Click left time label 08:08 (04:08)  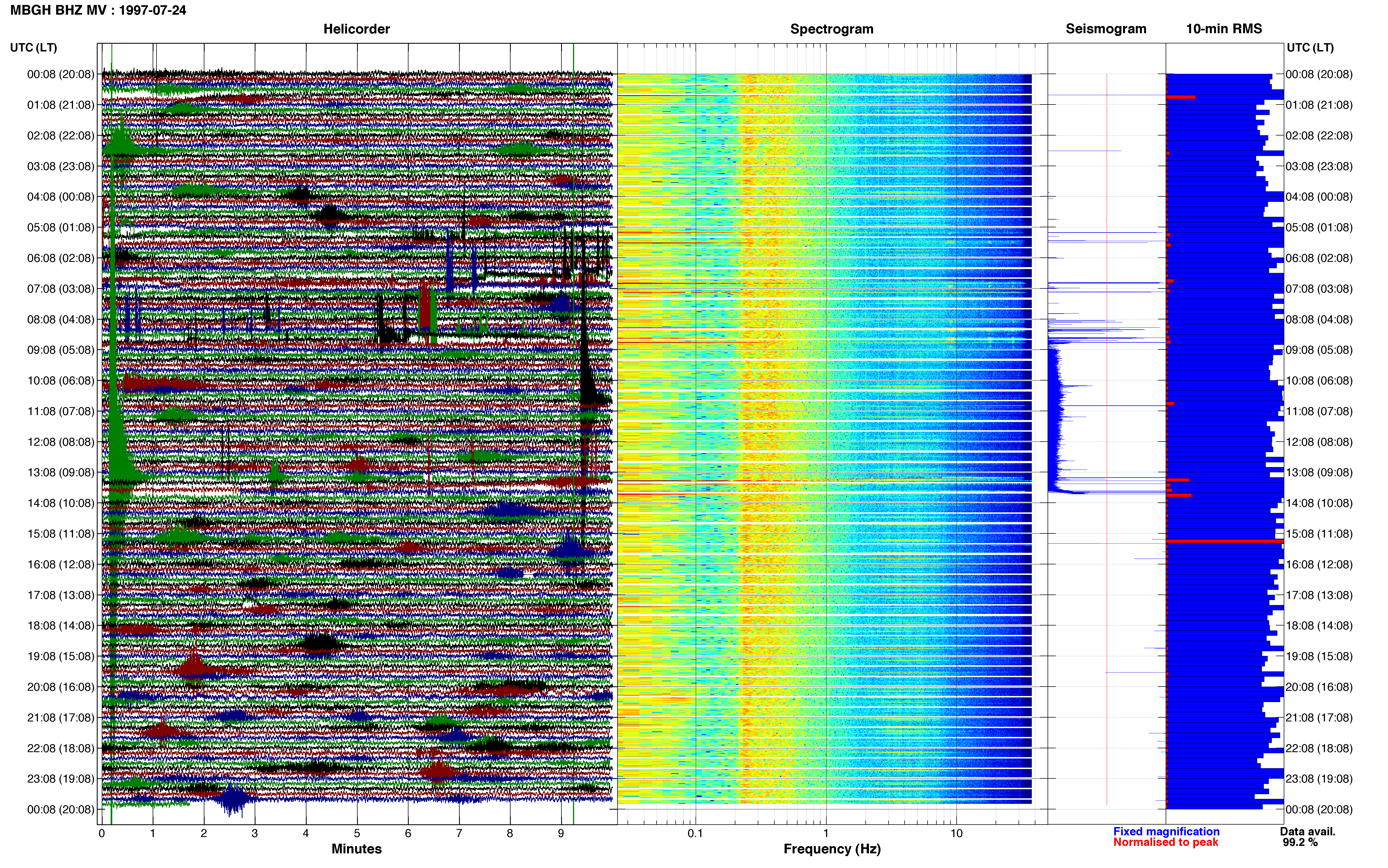[x=61, y=319]
